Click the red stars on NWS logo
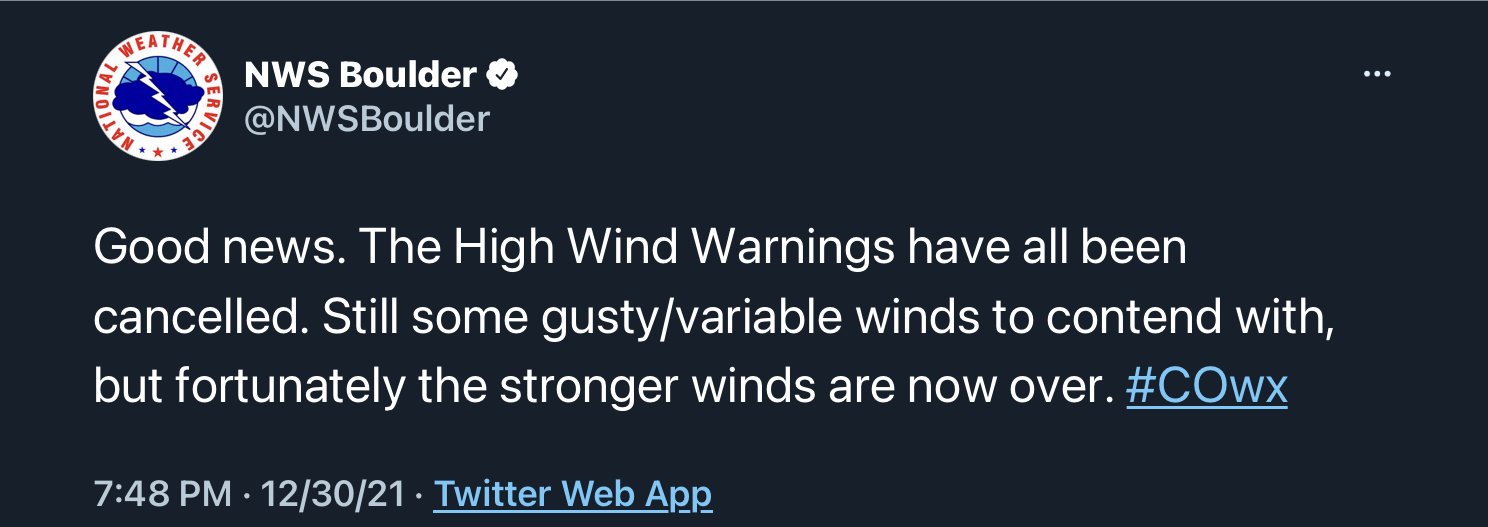Image resolution: width=1488 pixels, height=527 pixels. coord(157,149)
